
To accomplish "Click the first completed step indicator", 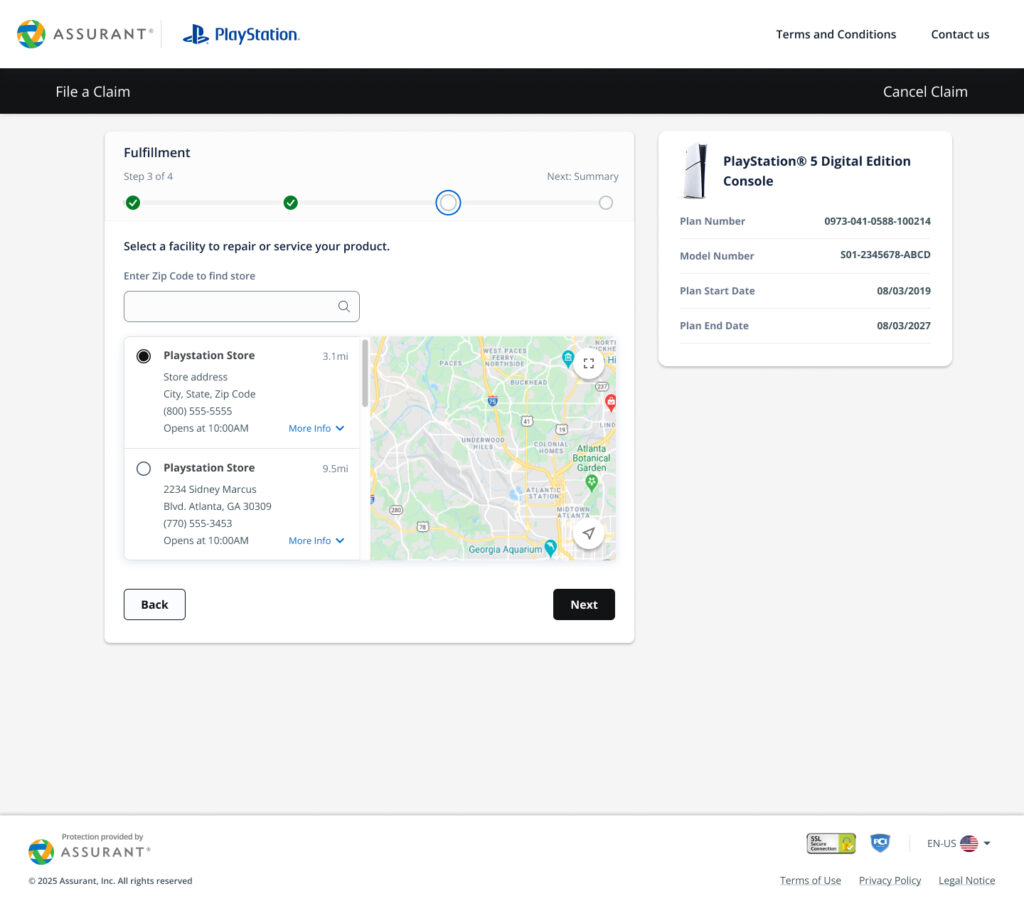I will [133, 203].
